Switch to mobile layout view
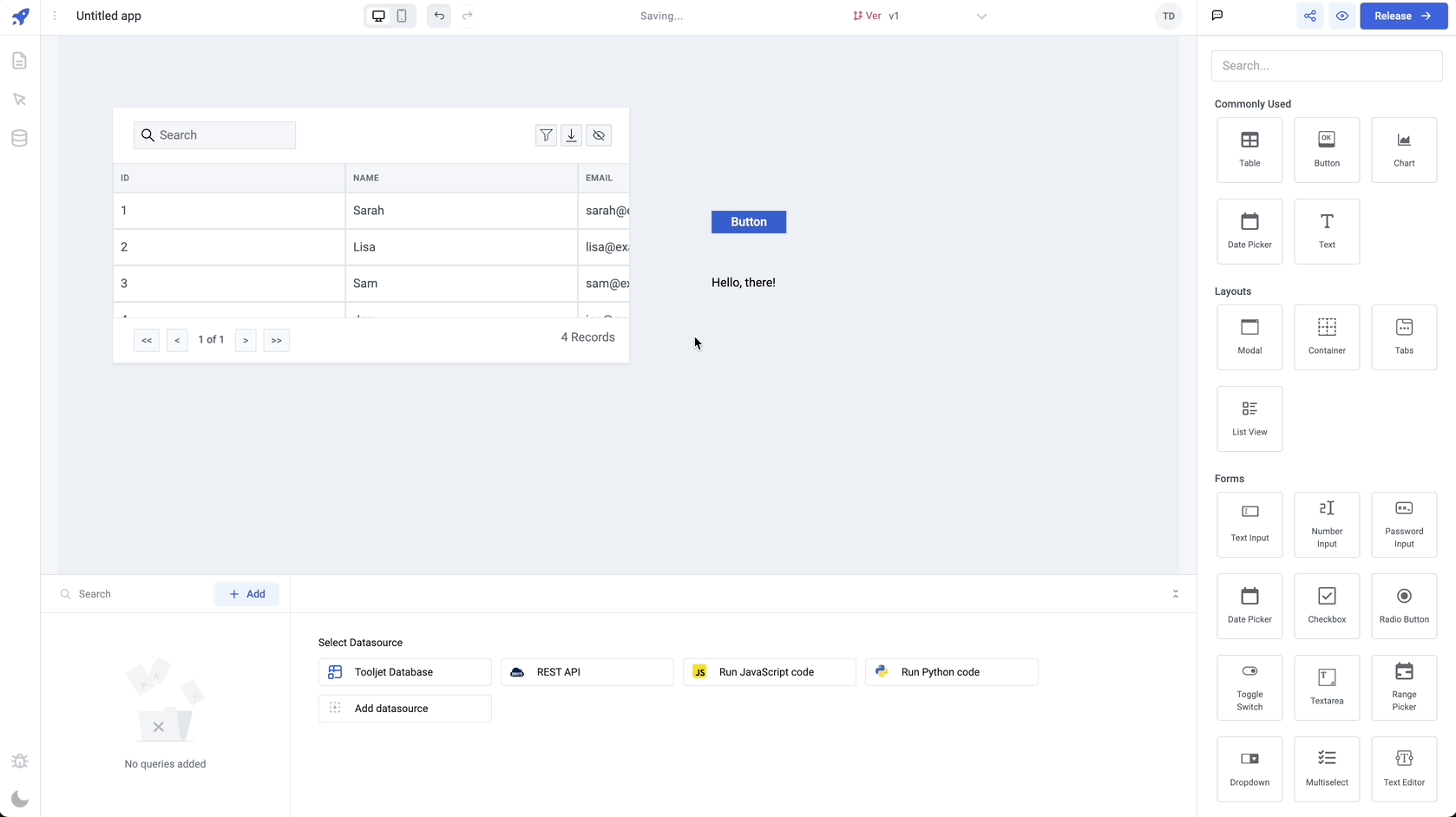Screen dimensions: 1456x817 [402, 16]
